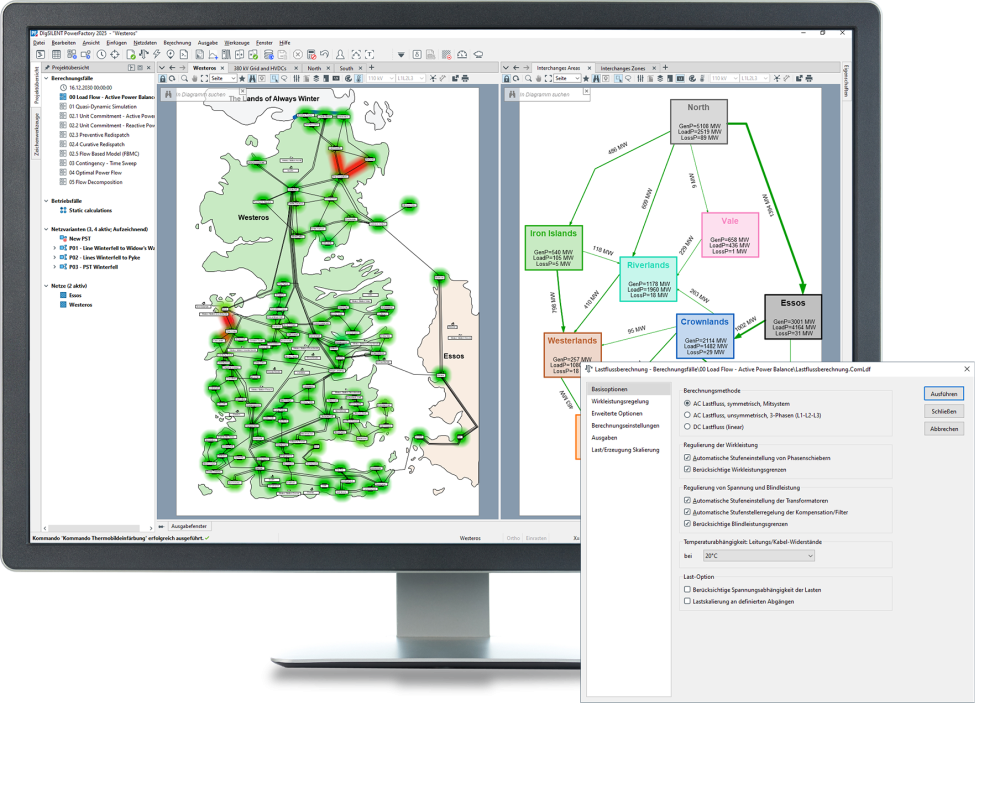Click the Schließen button
Viewport: 1000px width, 788px height.
(944, 411)
